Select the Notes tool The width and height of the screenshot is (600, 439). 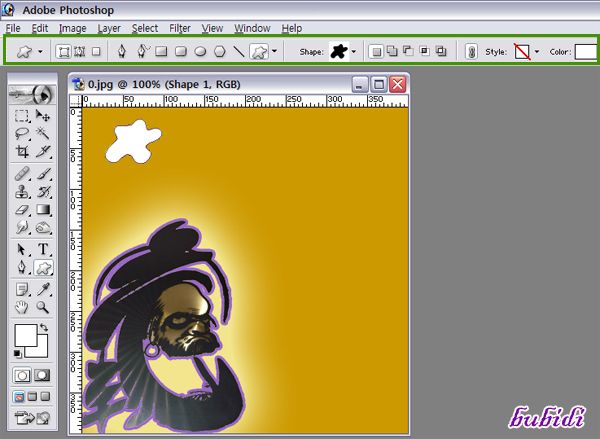coord(21,289)
